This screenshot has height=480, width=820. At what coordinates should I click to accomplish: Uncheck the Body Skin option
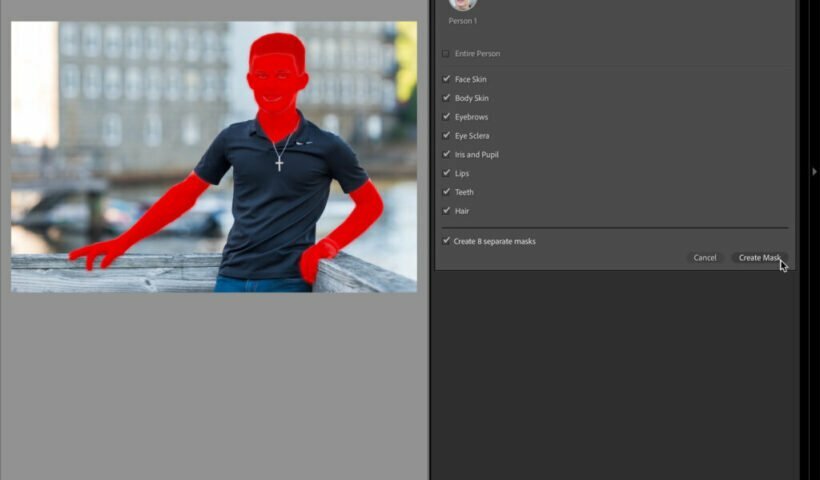[446, 98]
